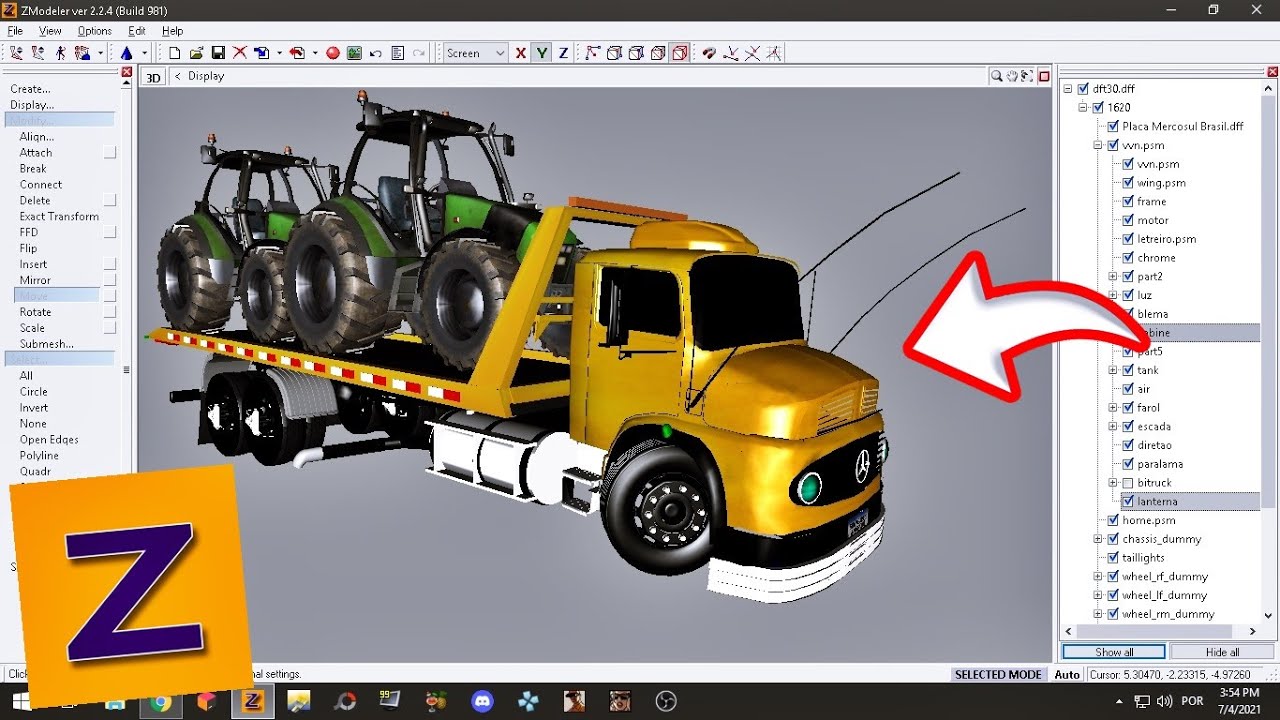Click the Show all button

[1114, 652]
